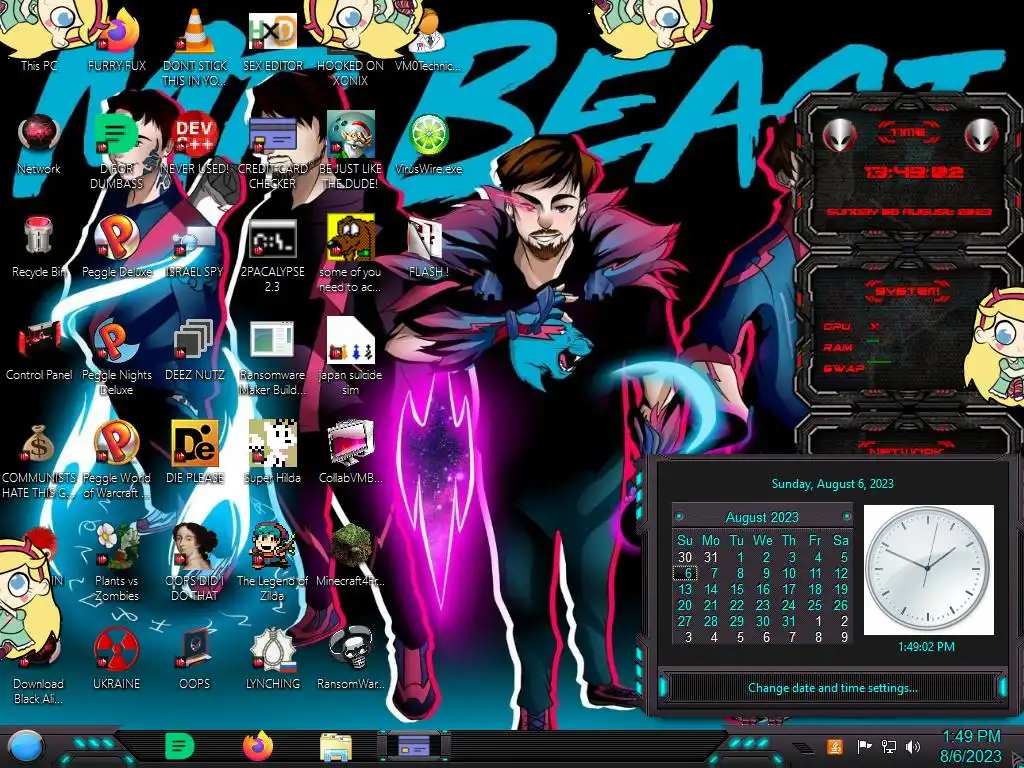Launch Plants vs Zombies from the desktop

point(116,563)
